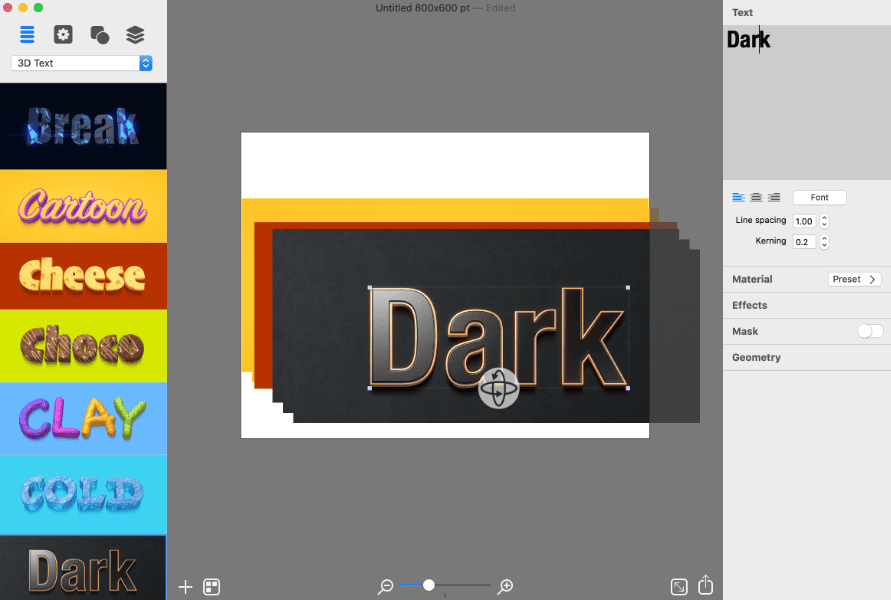
Task: Click the zoom in magnifier icon
Action: [505, 586]
